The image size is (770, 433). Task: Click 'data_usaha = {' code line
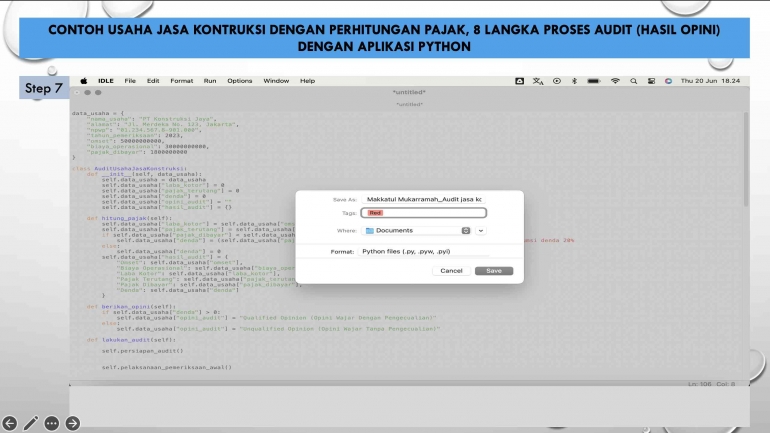pyautogui.click(x=98, y=113)
